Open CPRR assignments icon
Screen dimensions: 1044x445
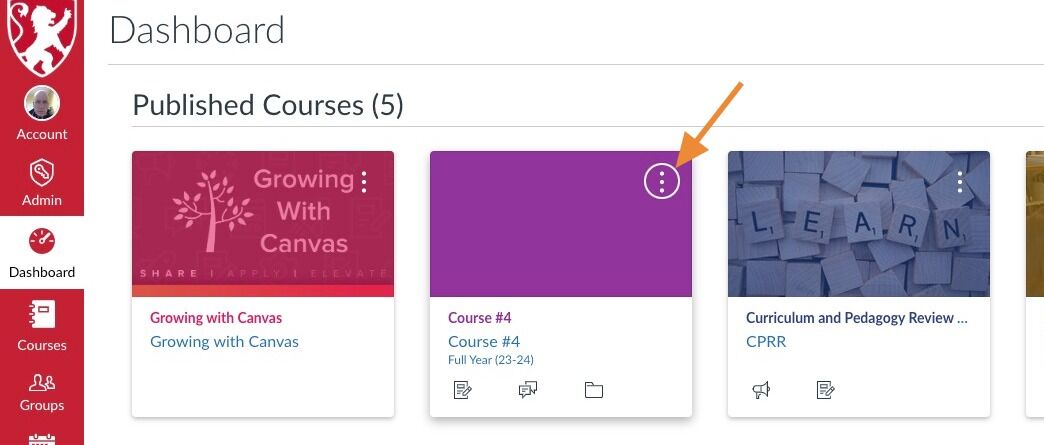[x=826, y=390]
